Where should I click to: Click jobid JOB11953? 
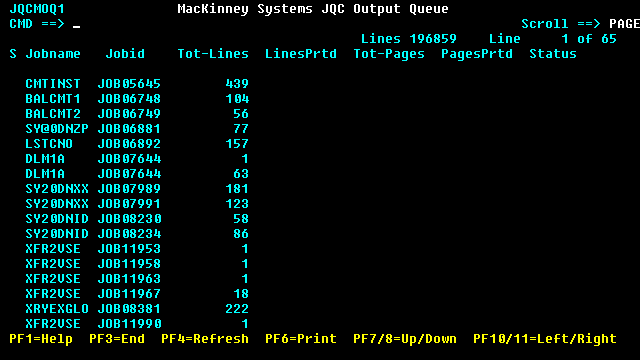tap(129, 249)
